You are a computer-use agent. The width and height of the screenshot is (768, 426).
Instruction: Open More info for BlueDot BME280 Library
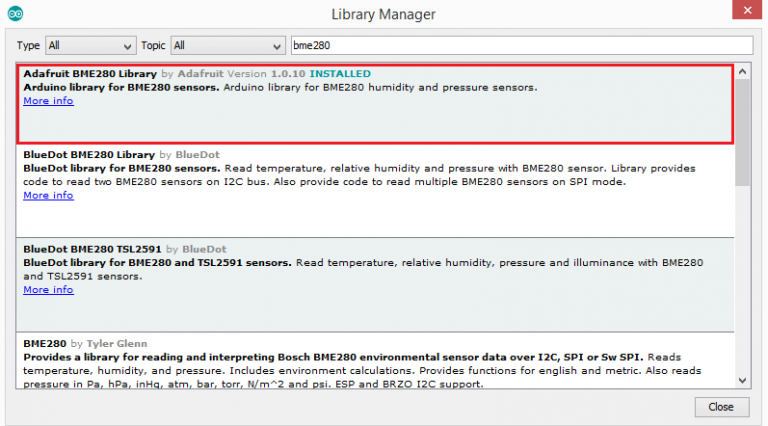[x=48, y=195]
